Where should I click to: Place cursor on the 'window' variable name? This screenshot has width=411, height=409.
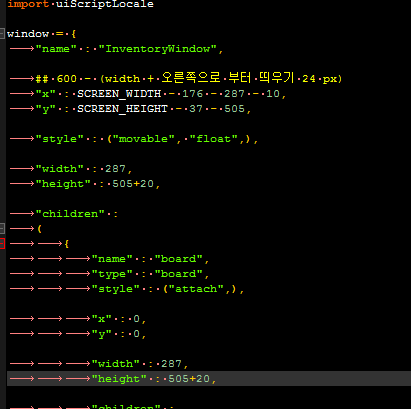[28, 34]
